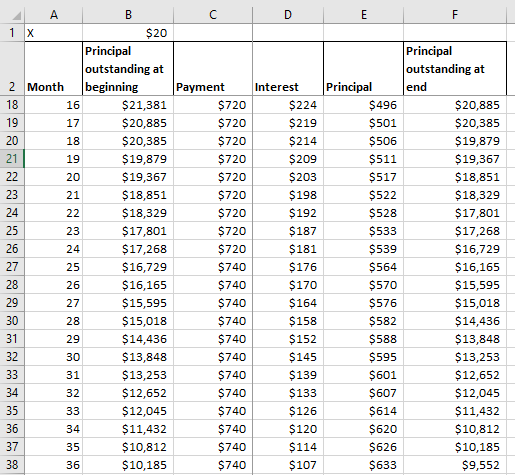The width and height of the screenshot is (515, 475).
Task: Click principal cell $564
Action: pyautogui.click(x=363, y=267)
